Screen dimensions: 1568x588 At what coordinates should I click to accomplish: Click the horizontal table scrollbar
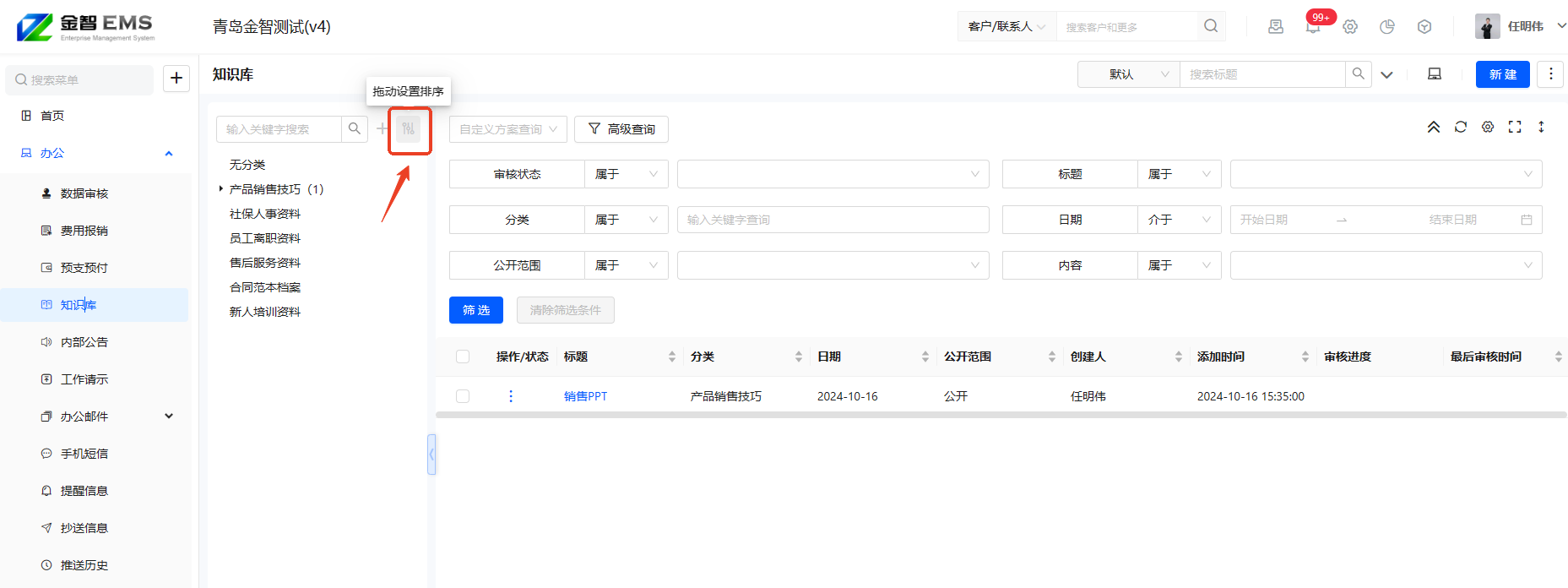tap(1001, 415)
